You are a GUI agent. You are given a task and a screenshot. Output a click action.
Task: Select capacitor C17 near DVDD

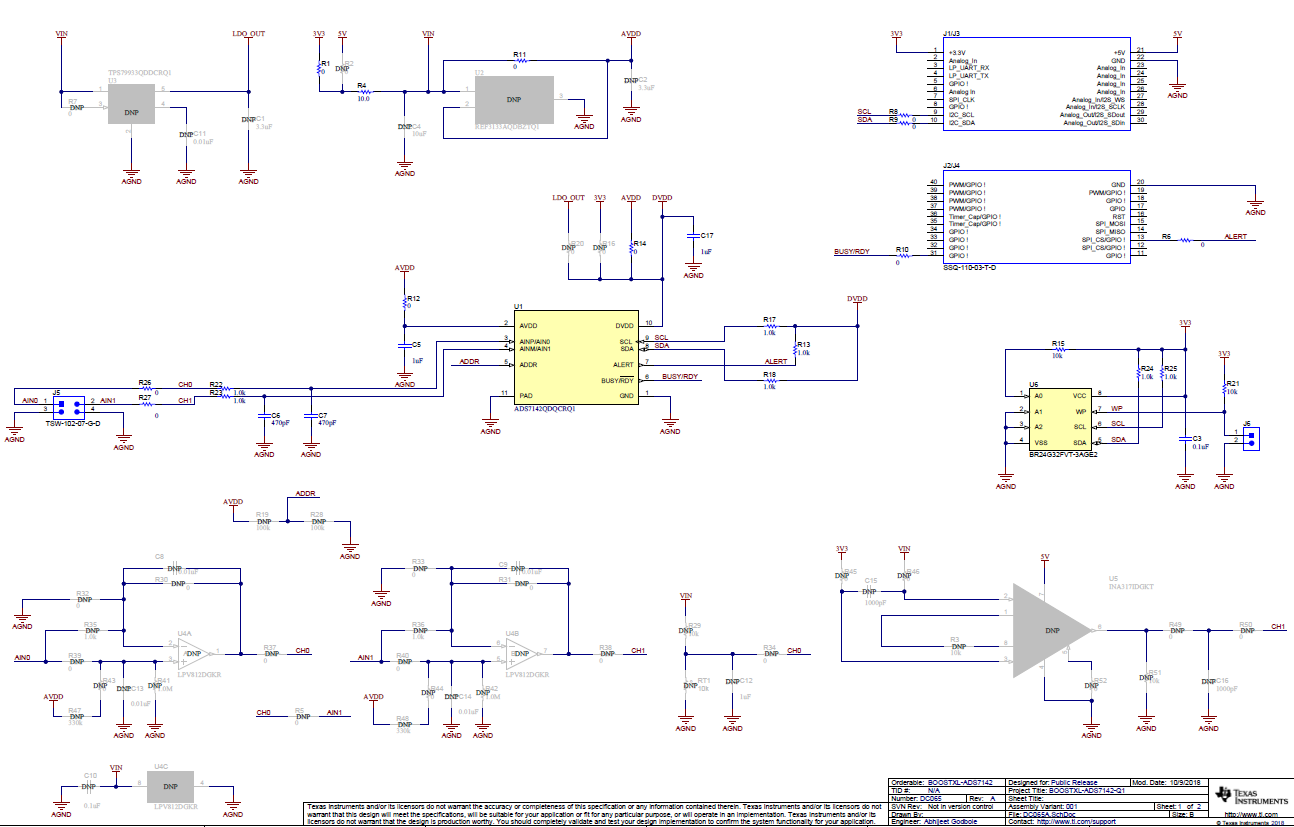pyautogui.click(x=693, y=235)
